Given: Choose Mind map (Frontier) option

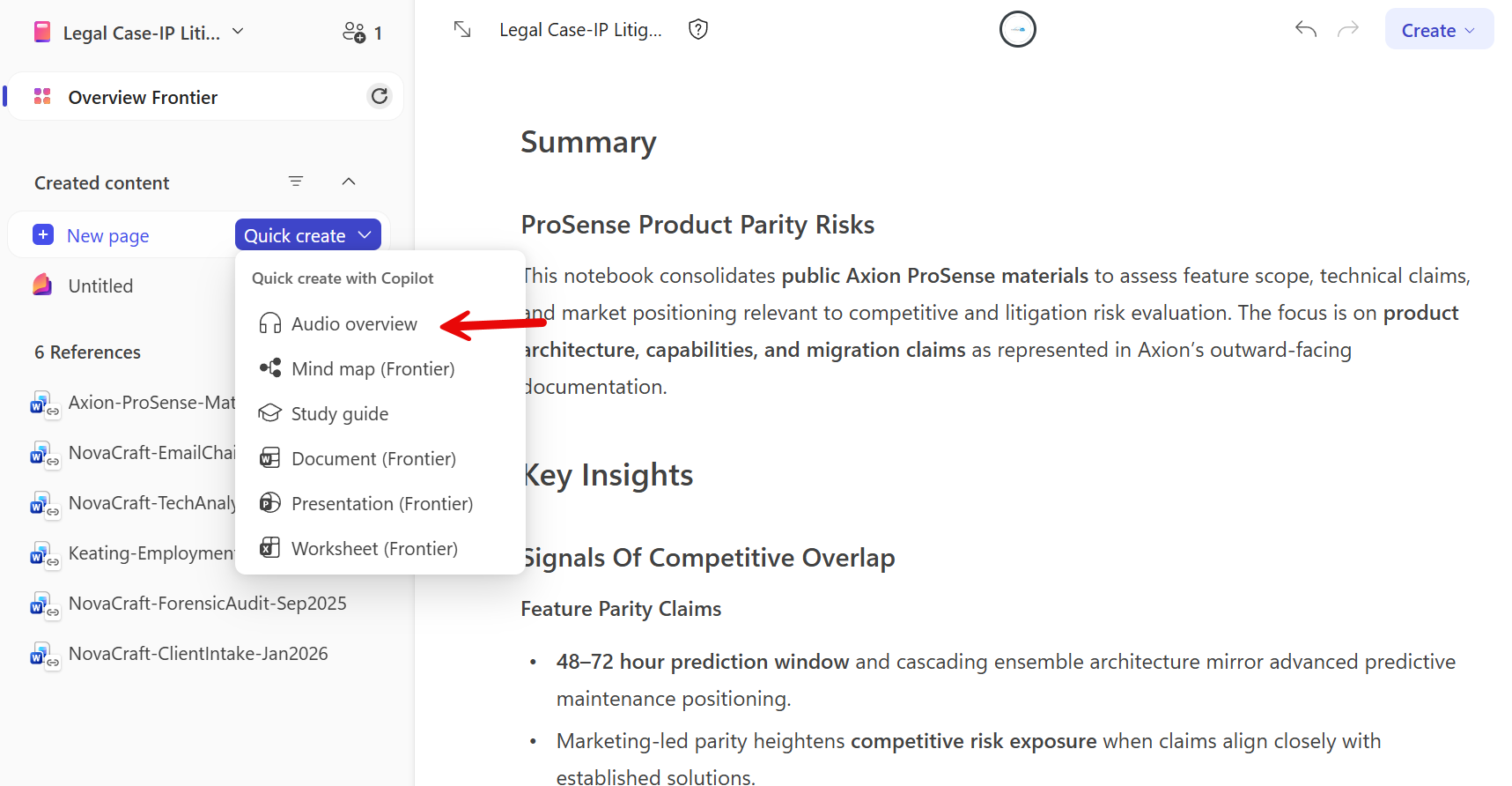Looking at the screenshot, I should pyautogui.click(x=372, y=369).
